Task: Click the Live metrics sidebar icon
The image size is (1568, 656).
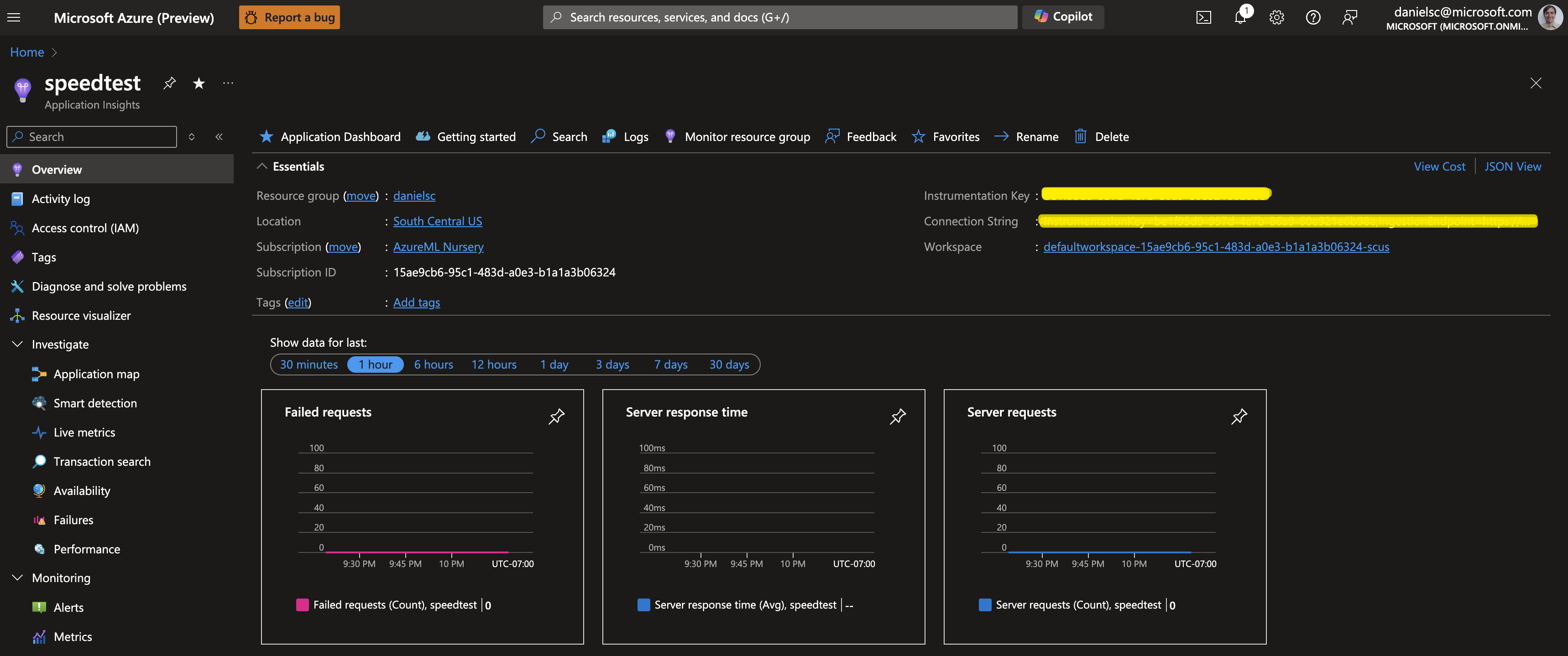Action: click(39, 432)
